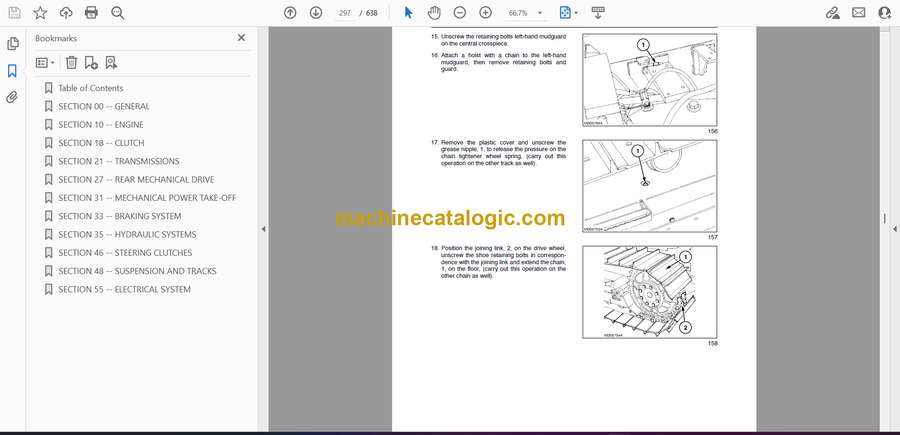Close the Bookmarks panel

241,38
